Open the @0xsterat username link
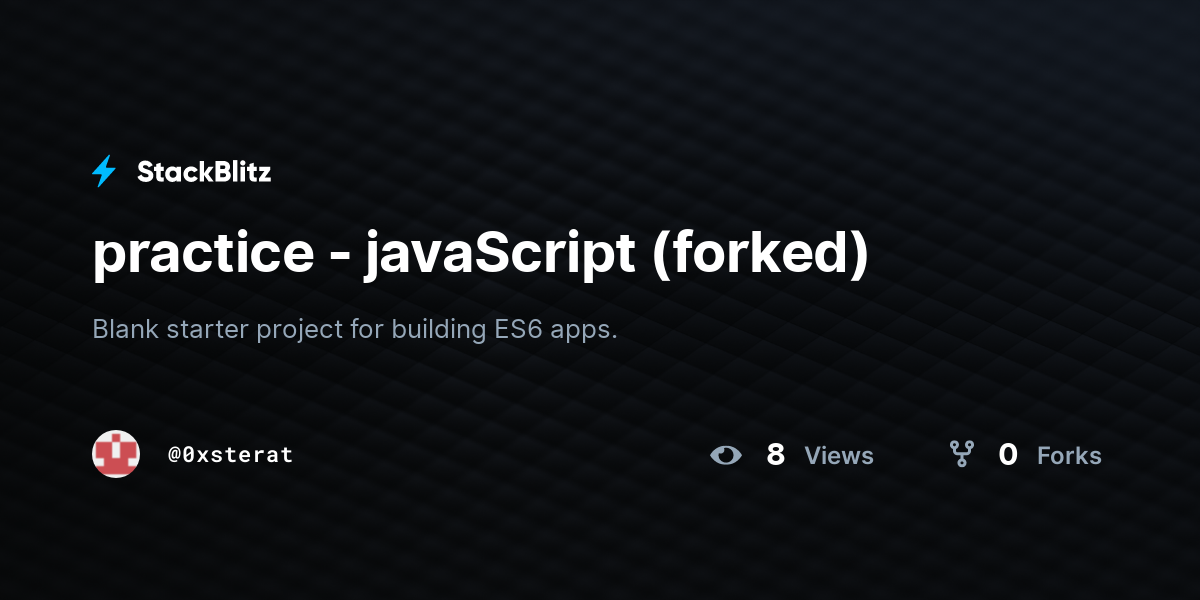Image resolution: width=1200 pixels, height=600 pixels. pyautogui.click(x=231, y=454)
